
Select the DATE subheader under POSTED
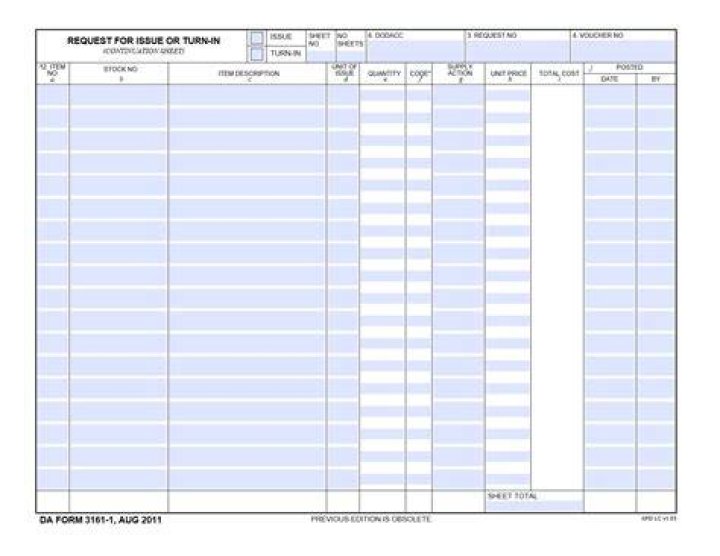coord(609,79)
